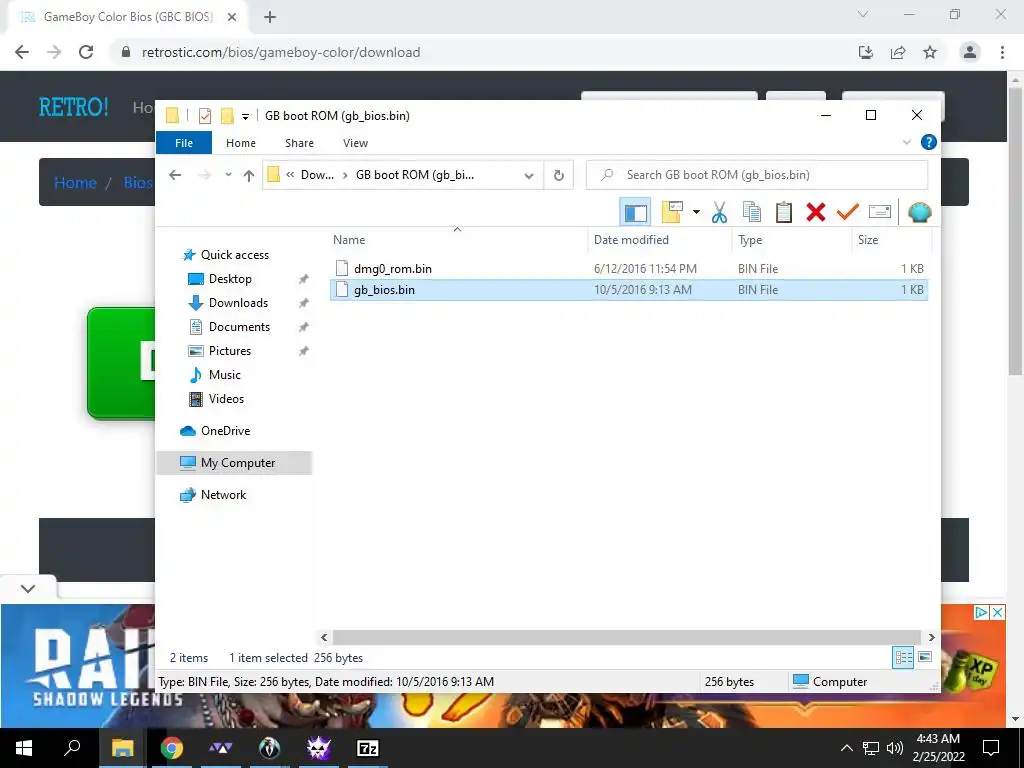Open Chrome three-dot menu

tap(1002, 52)
